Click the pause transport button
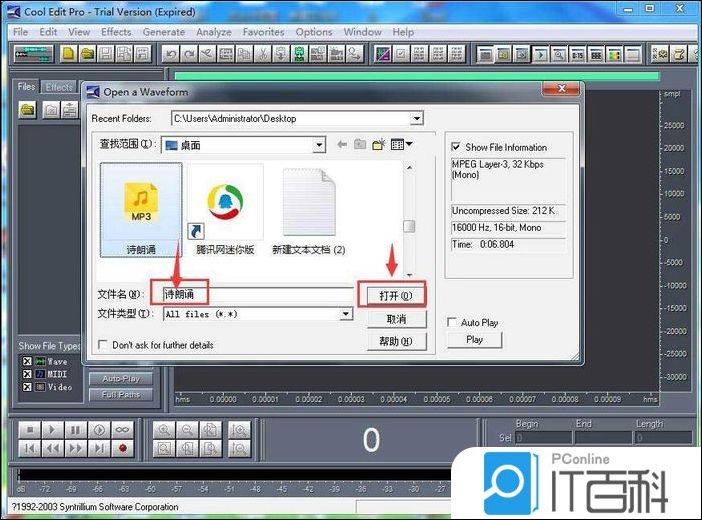This screenshot has width=702, height=520. (x=76, y=430)
